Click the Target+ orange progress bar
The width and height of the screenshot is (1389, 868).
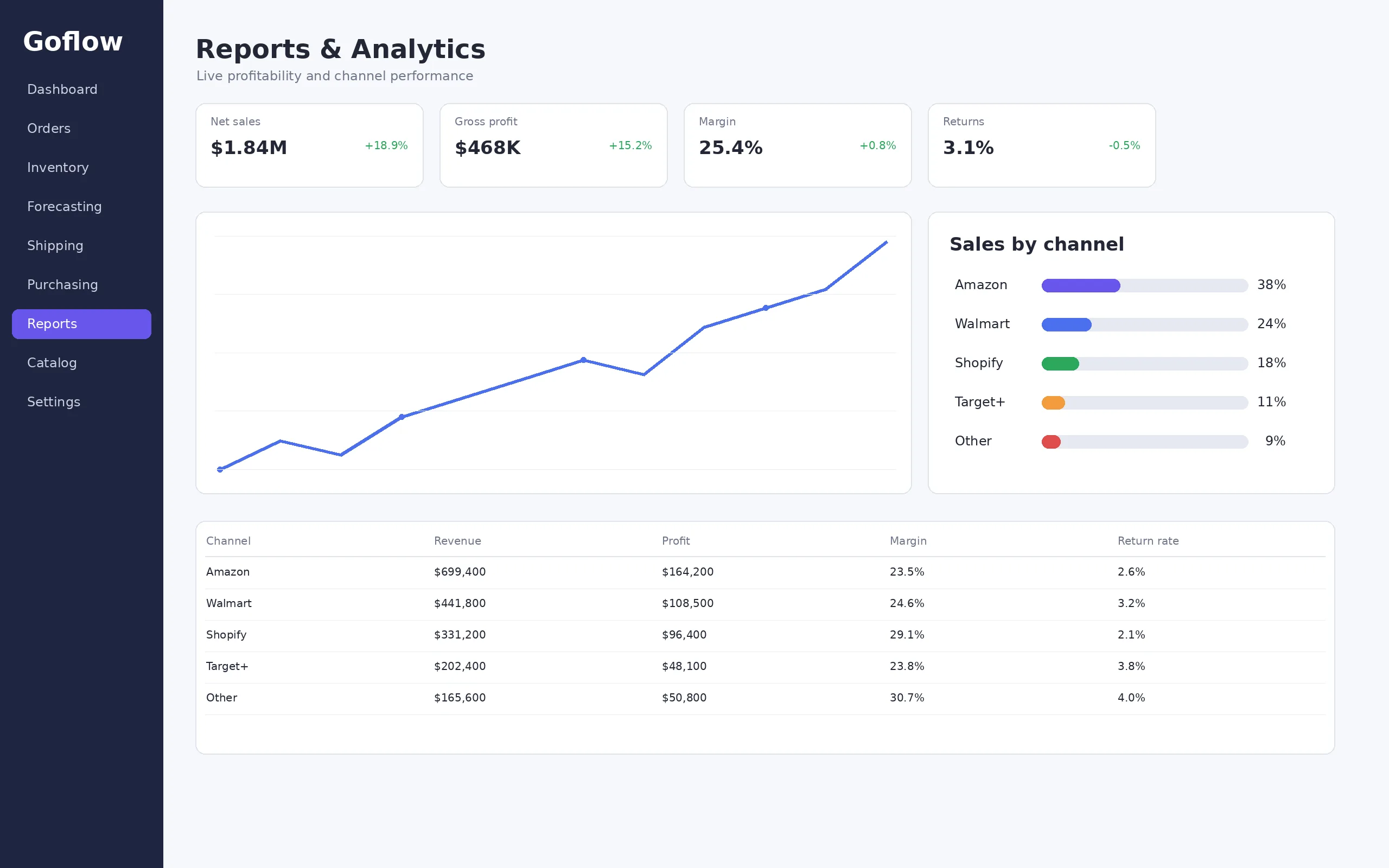point(1053,403)
